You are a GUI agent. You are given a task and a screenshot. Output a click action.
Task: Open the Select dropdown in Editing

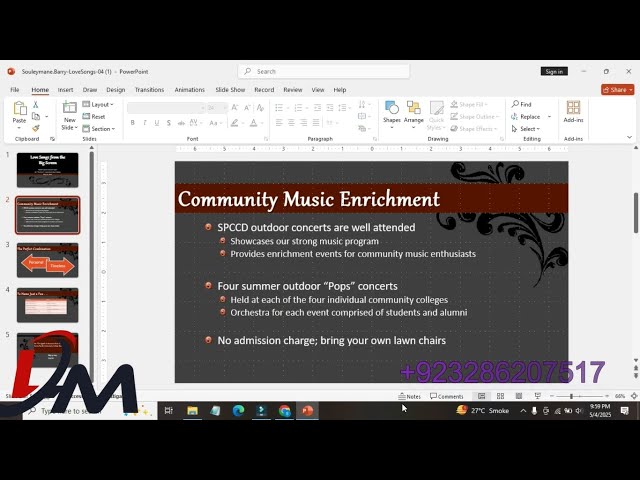(526, 129)
